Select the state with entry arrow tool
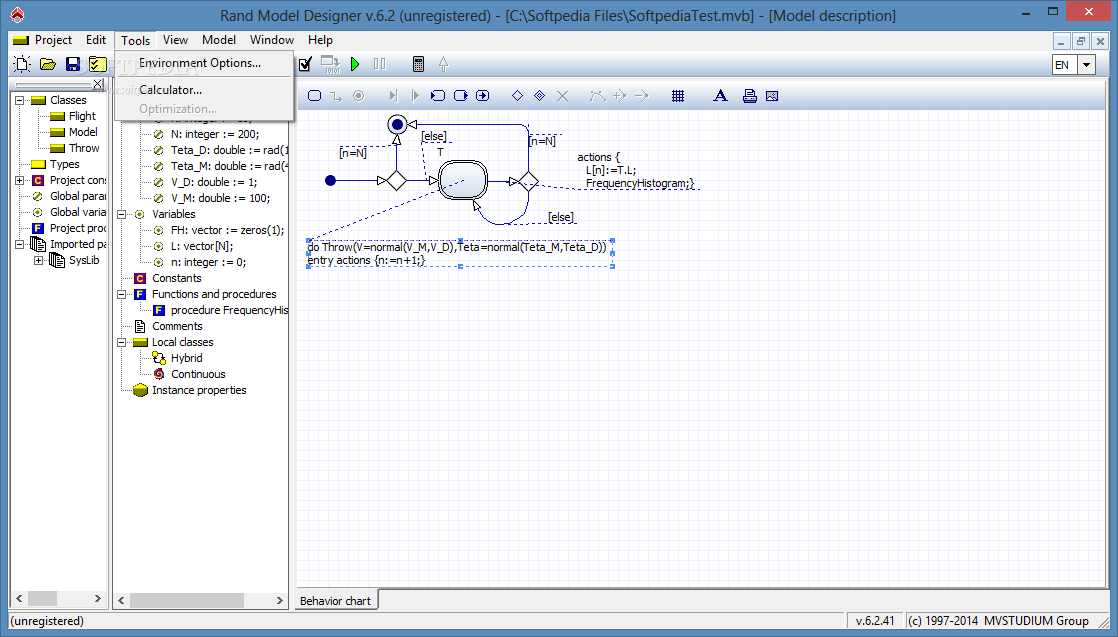 pyautogui.click(x=438, y=96)
